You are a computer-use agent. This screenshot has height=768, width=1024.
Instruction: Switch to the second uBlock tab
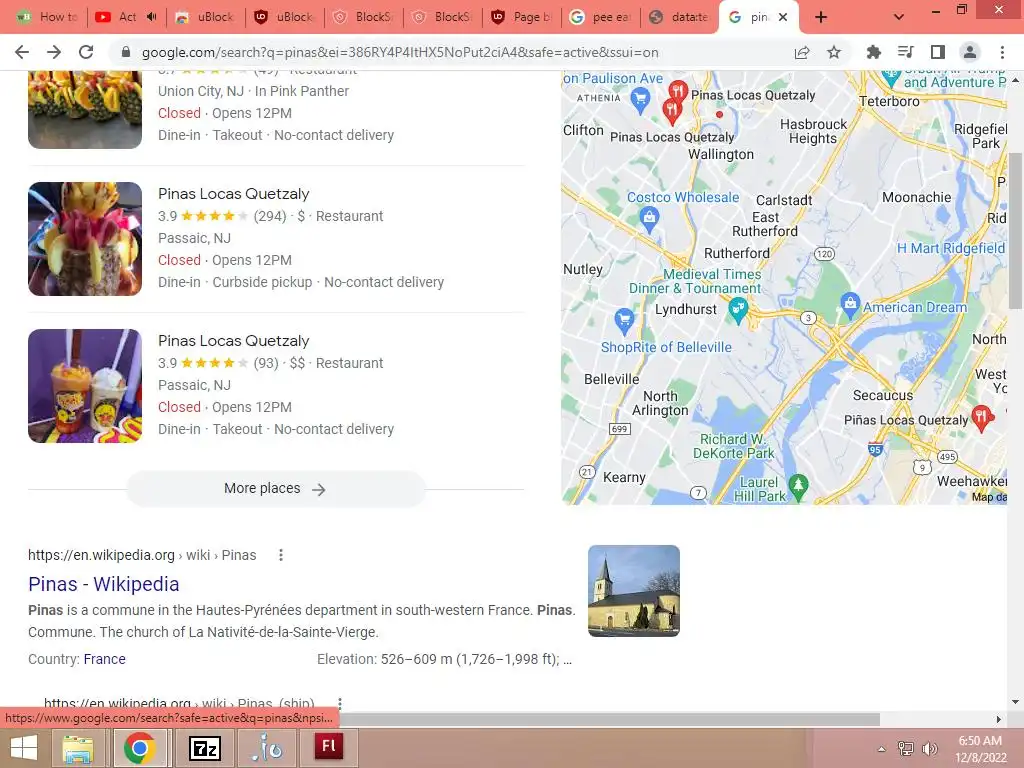(285, 17)
